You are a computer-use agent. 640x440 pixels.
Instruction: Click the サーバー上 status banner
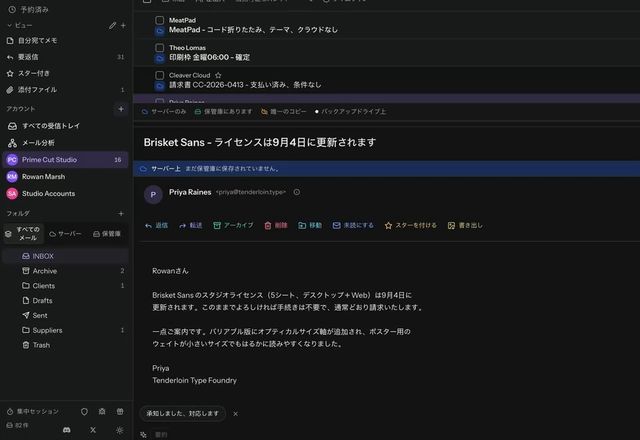[386, 169]
